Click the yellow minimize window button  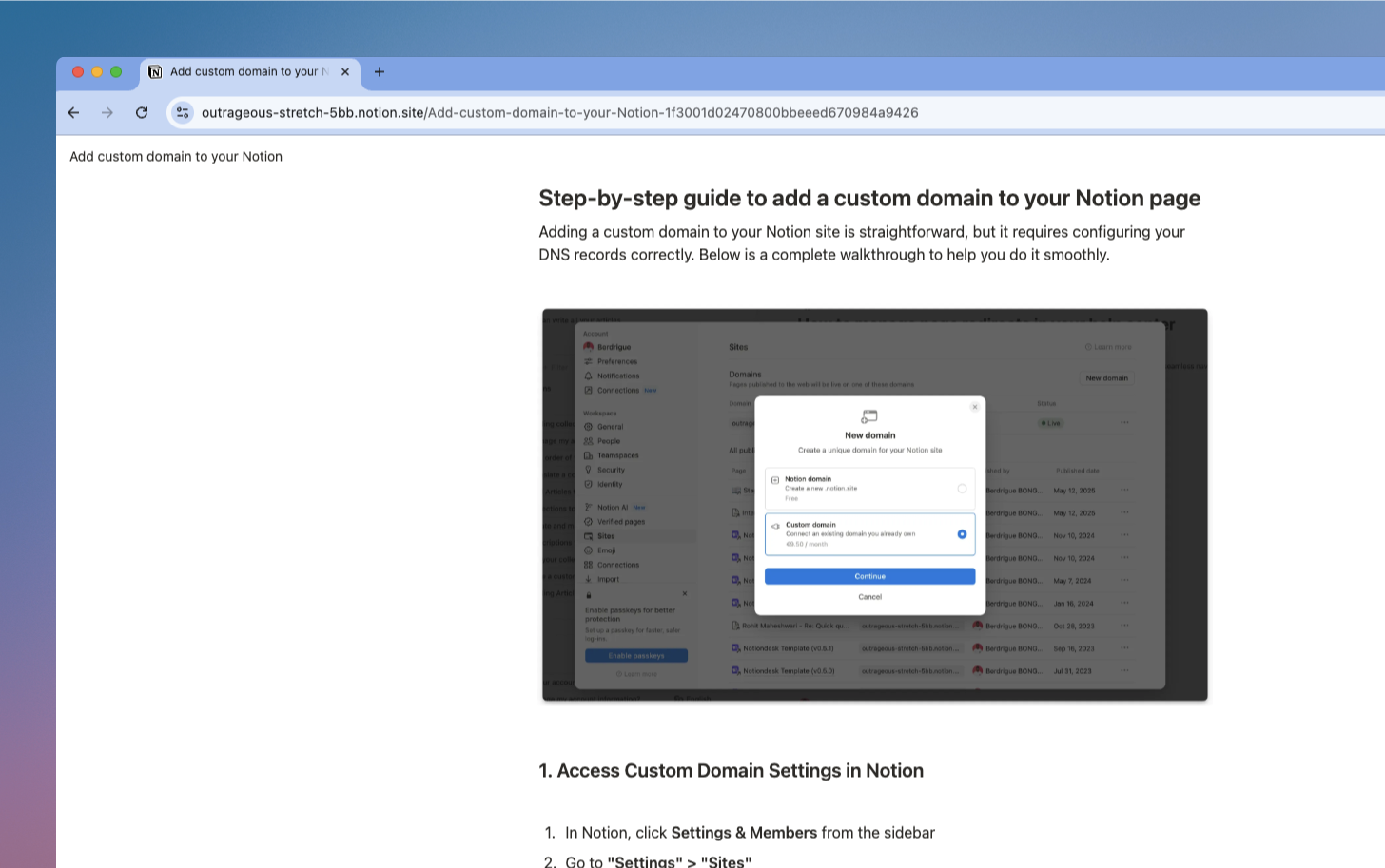97,71
